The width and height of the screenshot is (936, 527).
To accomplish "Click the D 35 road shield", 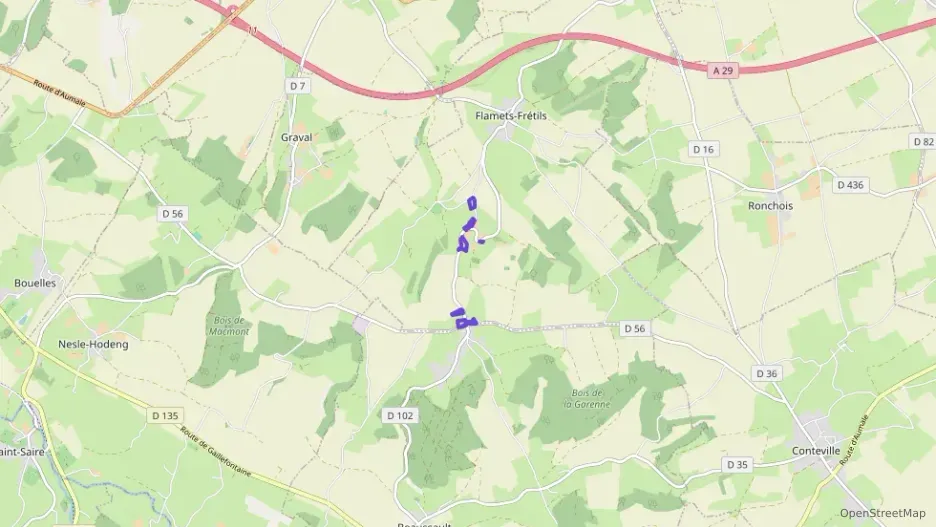I will (x=737, y=464).
